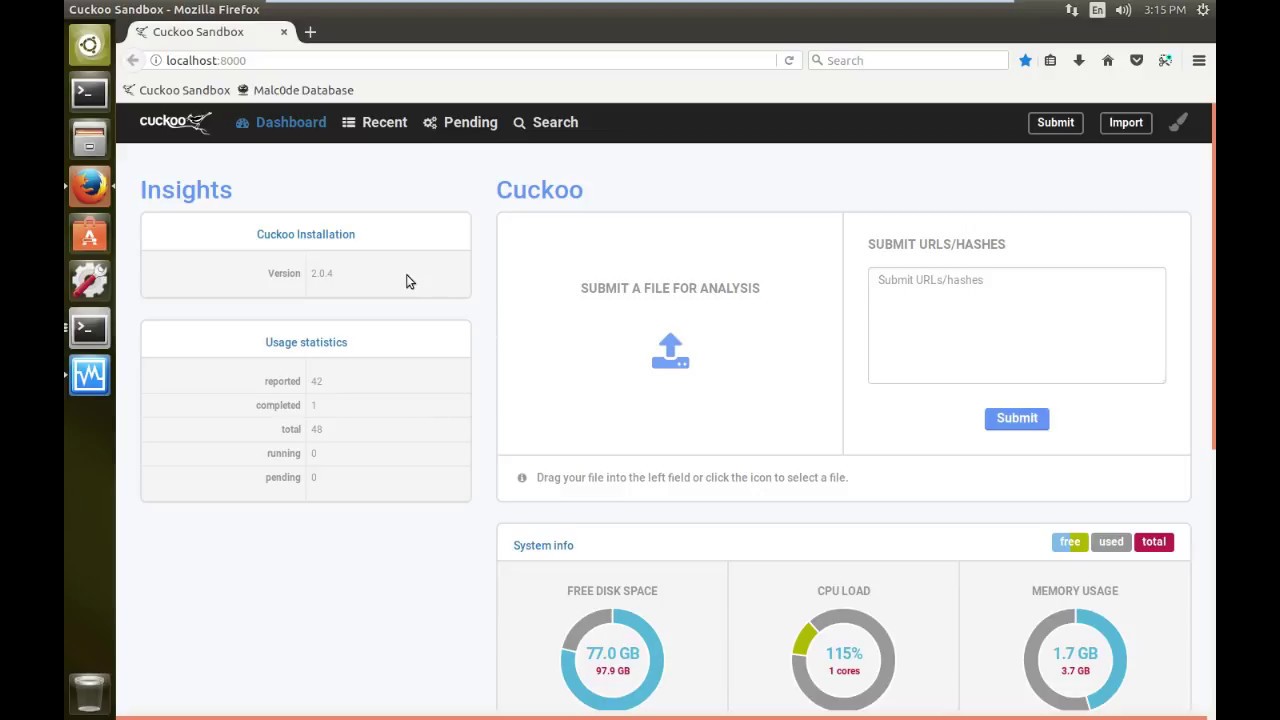Toggle the total legend label
The width and height of the screenshot is (1280, 720).
[1154, 542]
